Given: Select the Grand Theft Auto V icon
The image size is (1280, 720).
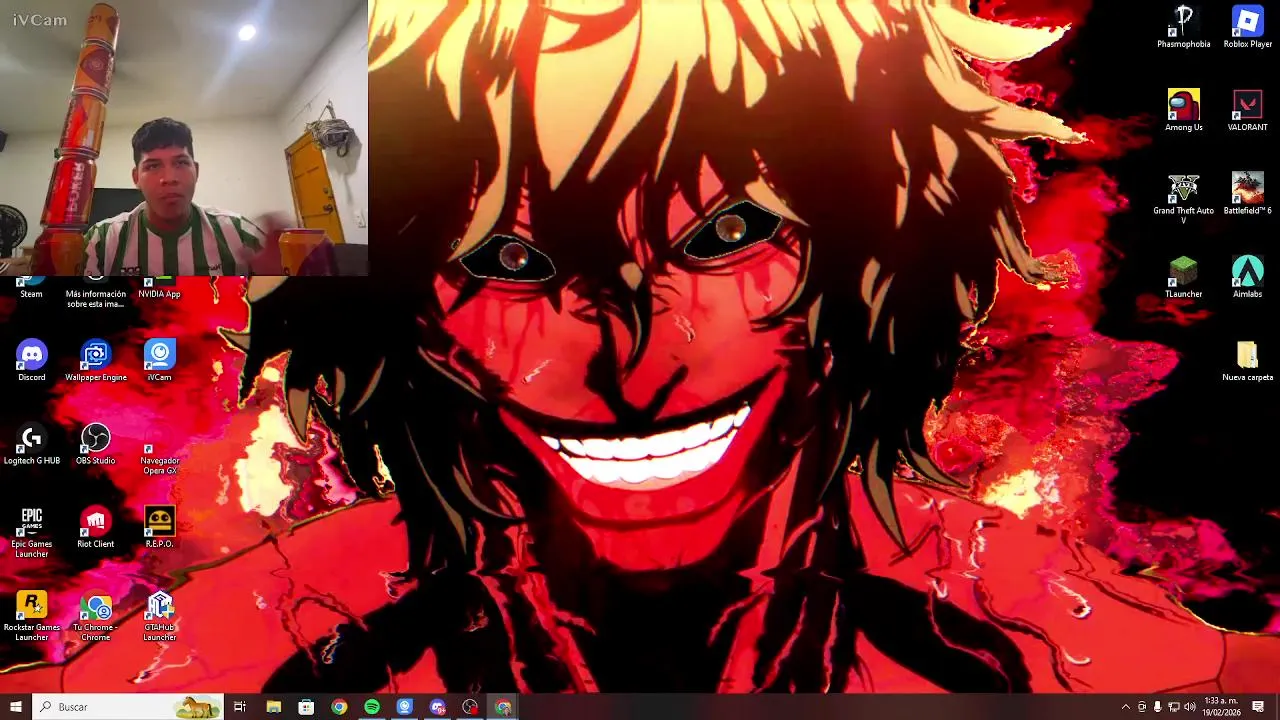Looking at the screenshot, I should click(x=1184, y=198).
